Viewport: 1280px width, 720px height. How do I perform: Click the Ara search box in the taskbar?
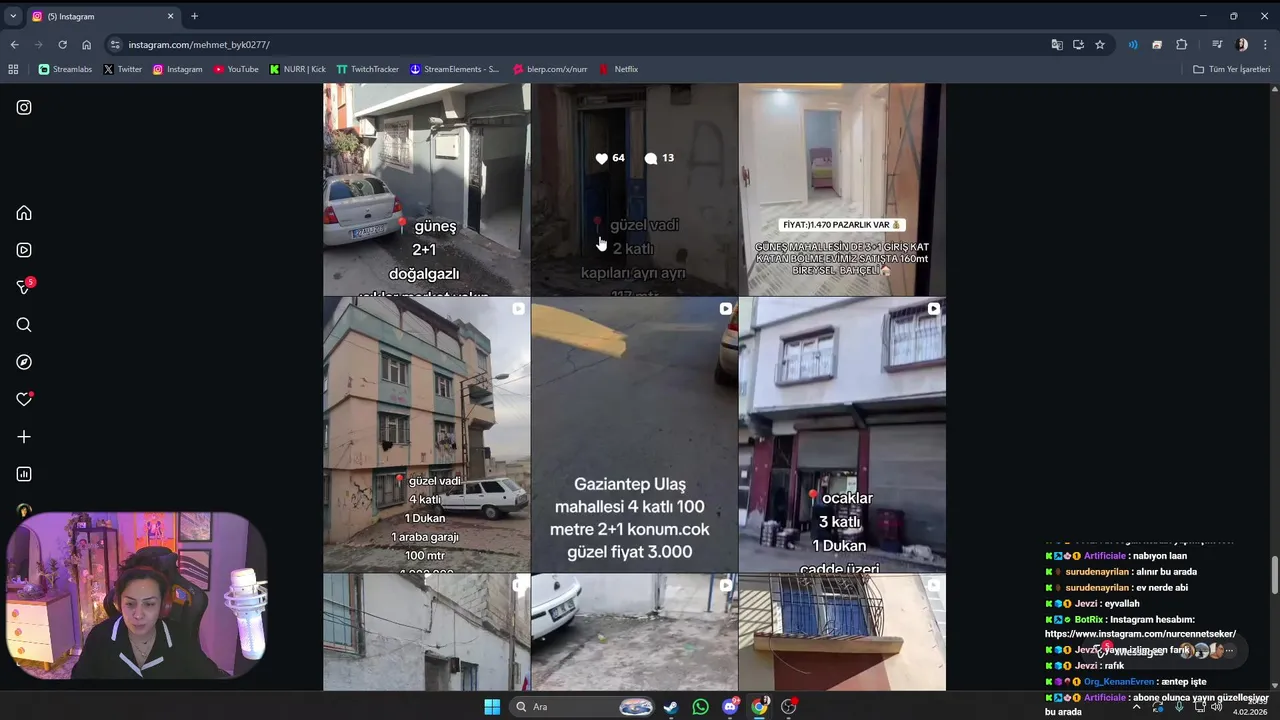[580, 707]
